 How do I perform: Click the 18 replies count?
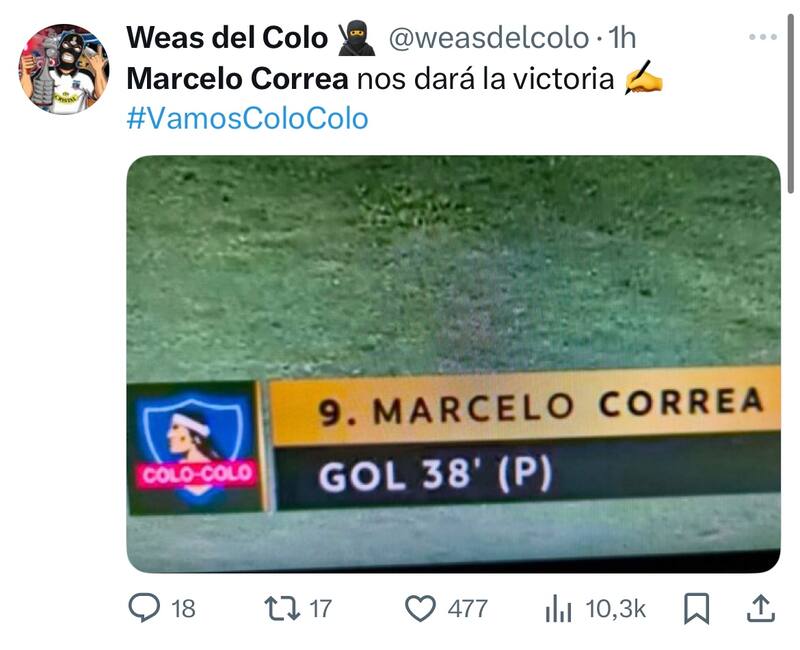(183, 609)
